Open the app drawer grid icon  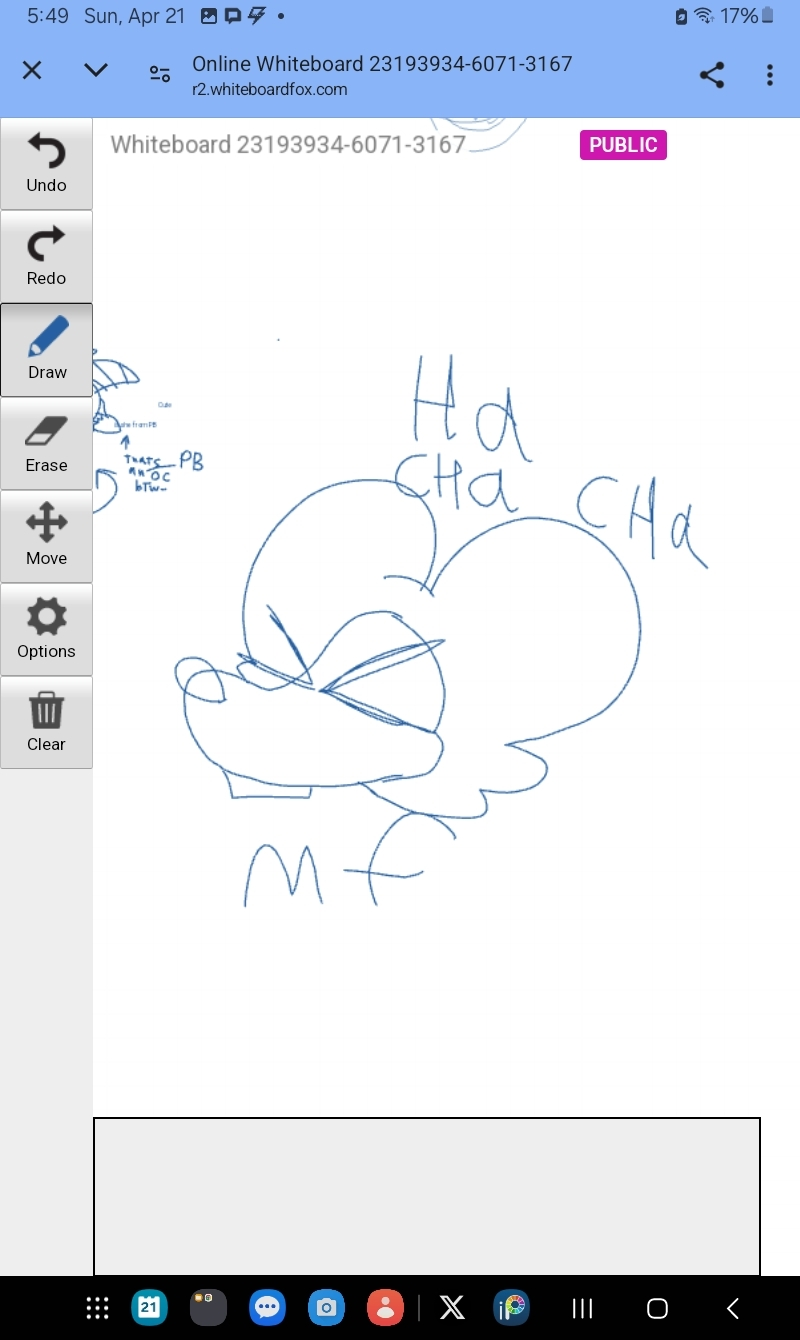pos(97,1308)
